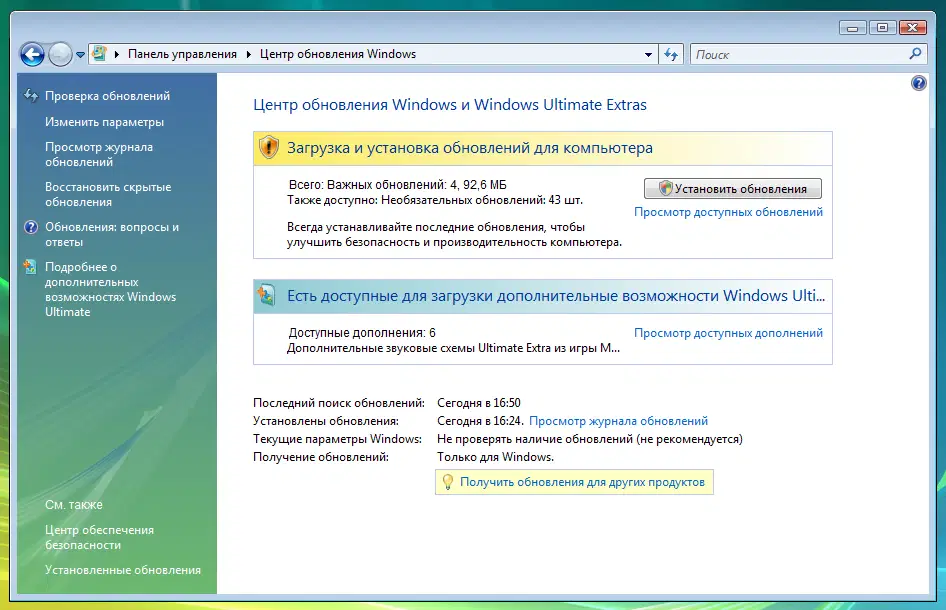Open Подробнее о дополнительных возможностях Windows Ultimate
Screen dimensions: 946x610
[x=110, y=289]
